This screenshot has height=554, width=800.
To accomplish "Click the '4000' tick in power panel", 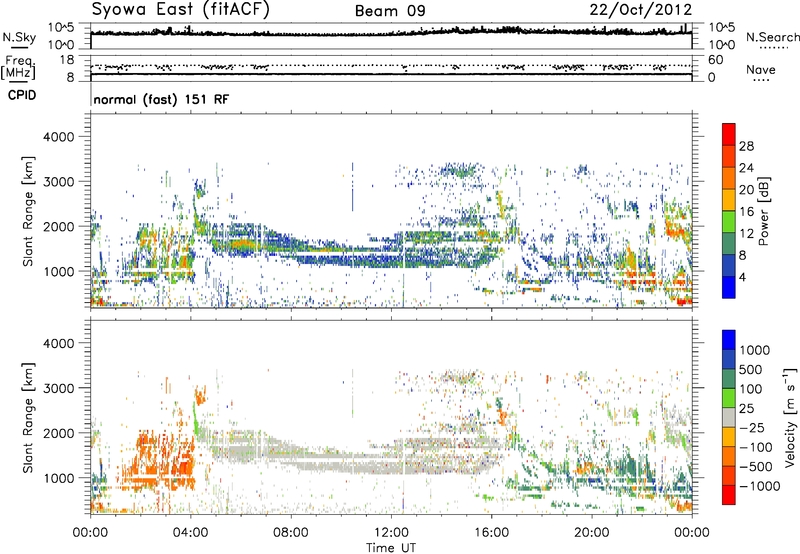I will [x=58, y=137].
